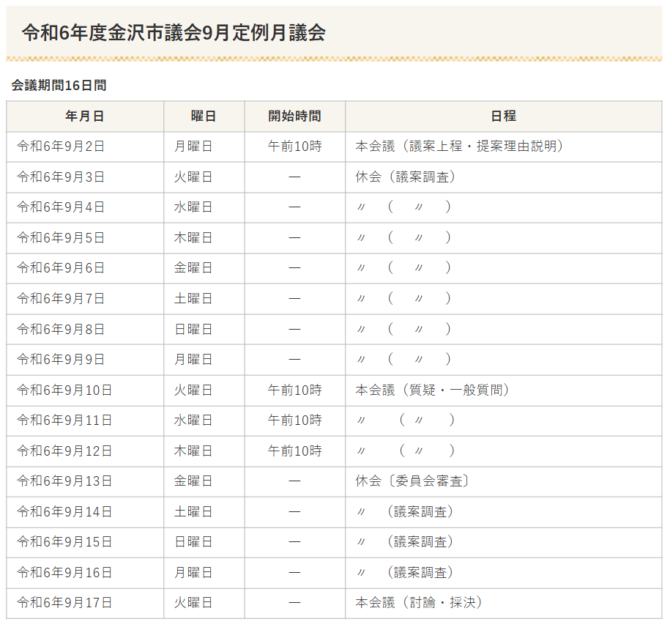This screenshot has width=670, height=630.
Task: Select the date cell 令和6年9月11日
Action: click(85, 421)
